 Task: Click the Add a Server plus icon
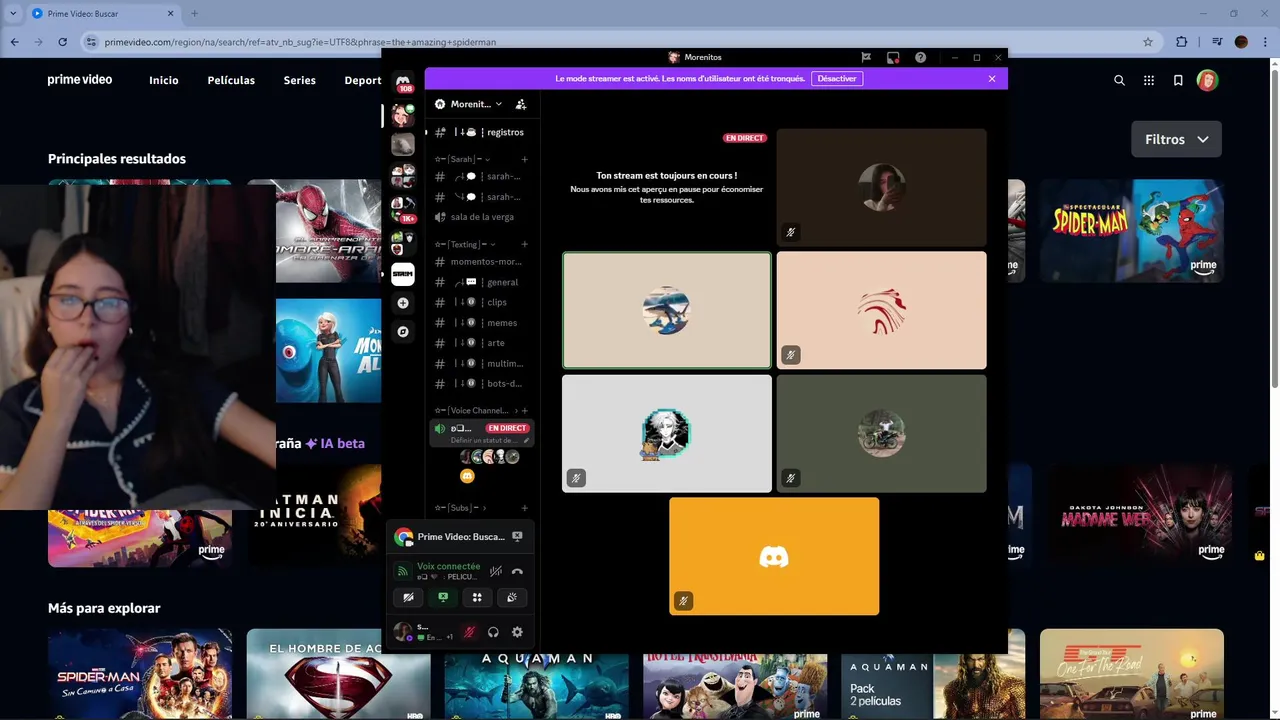(403, 303)
